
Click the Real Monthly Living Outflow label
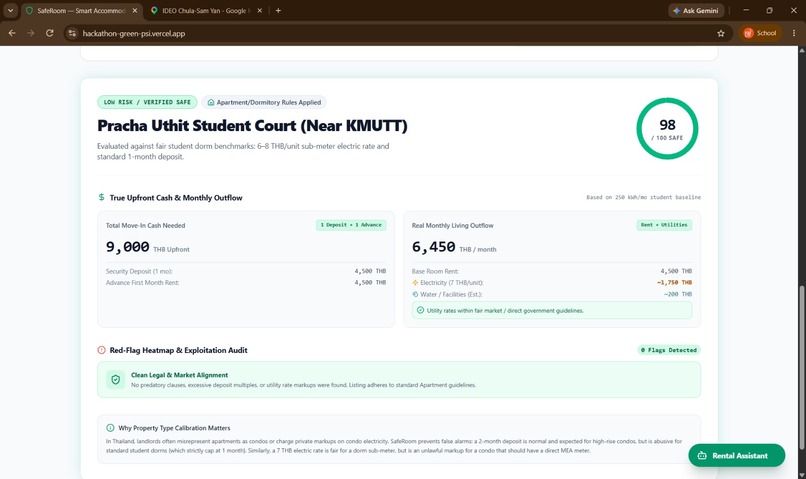click(452, 226)
